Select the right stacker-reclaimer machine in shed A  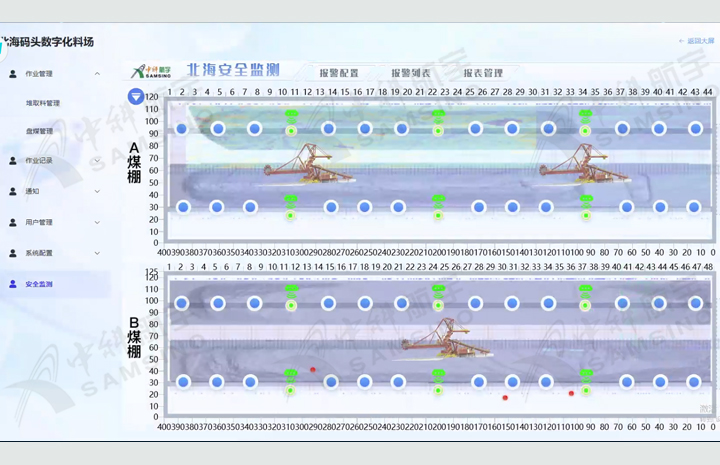click(x=583, y=164)
